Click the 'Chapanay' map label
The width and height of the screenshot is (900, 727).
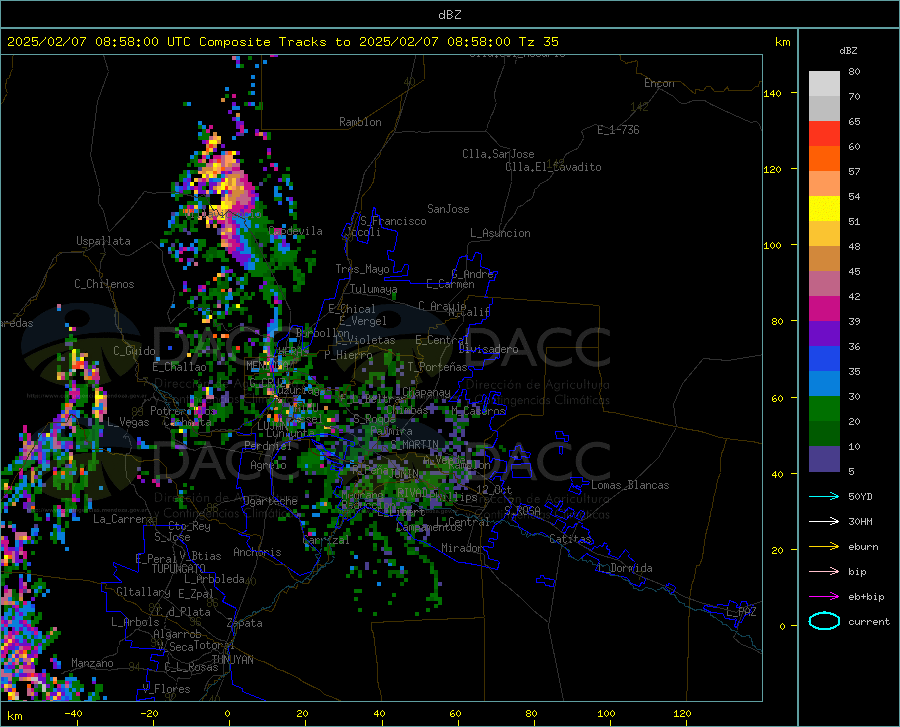(426, 392)
